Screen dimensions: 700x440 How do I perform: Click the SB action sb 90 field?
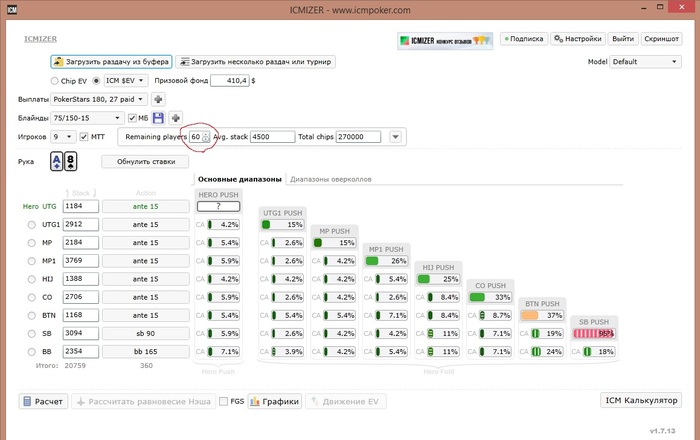[146, 333]
